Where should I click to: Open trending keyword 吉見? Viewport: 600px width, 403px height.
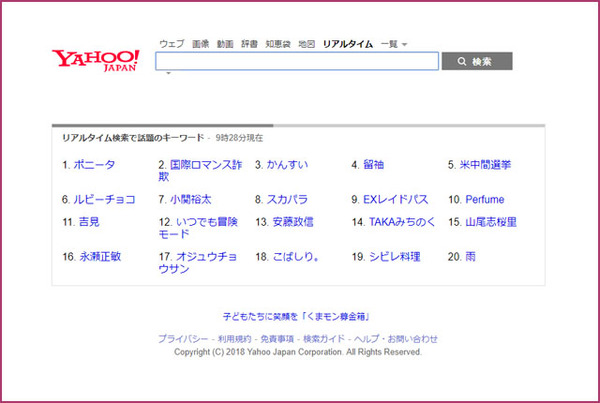pos(89,222)
